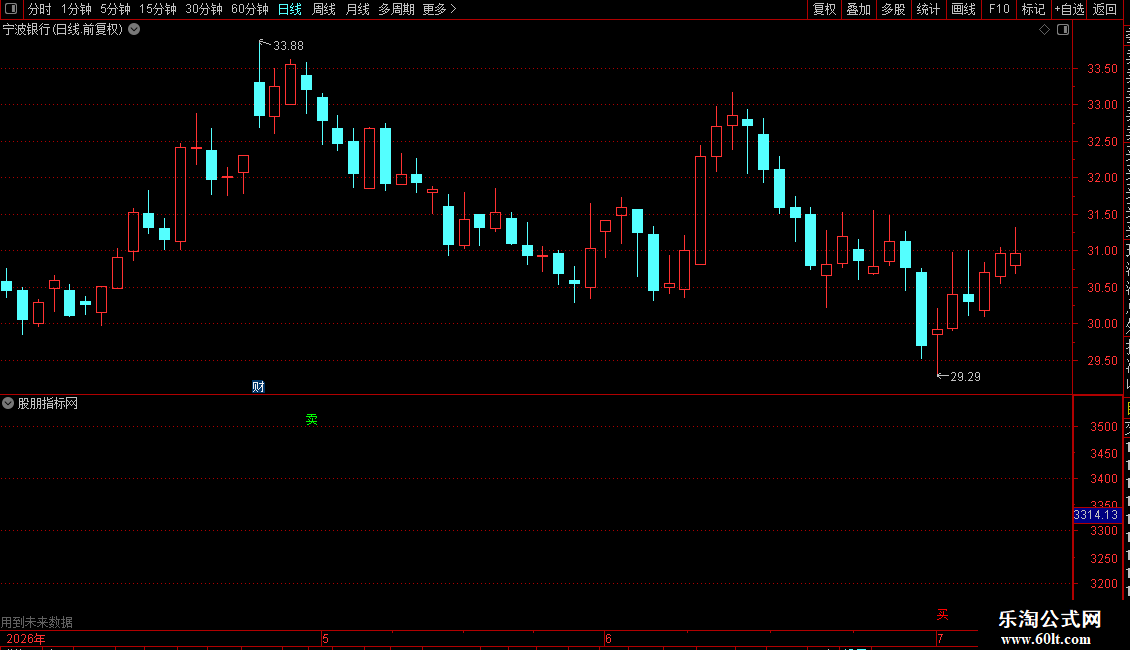The height and width of the screenshot is (650, 1130).
Task: Click the 宁波银行(日线.前复权) chart title
Action: pyautogui.click(x=63, y=30)
